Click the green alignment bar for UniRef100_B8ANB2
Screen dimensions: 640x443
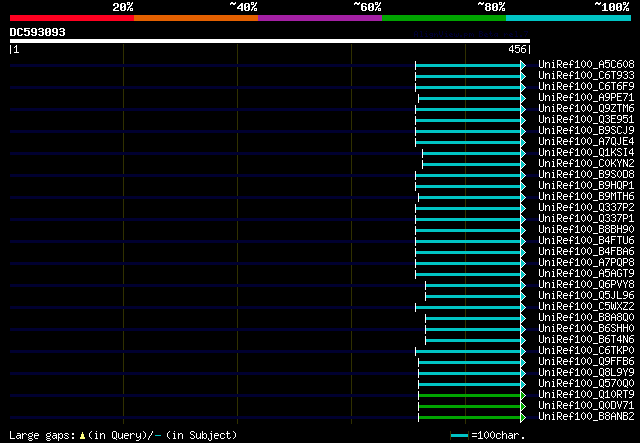(x=472, y=417)
